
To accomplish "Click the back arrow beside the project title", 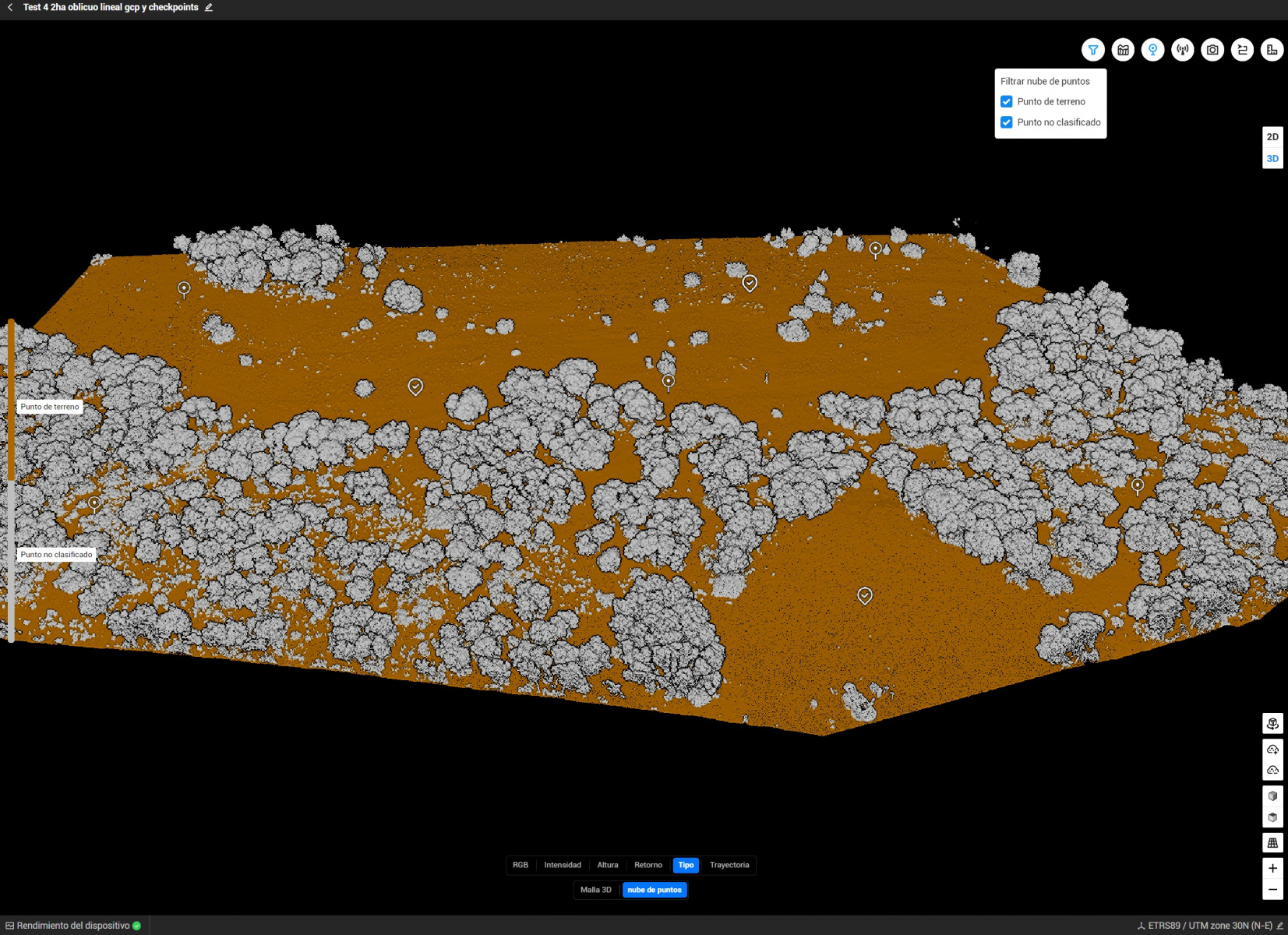I will [x=10, y=8].
